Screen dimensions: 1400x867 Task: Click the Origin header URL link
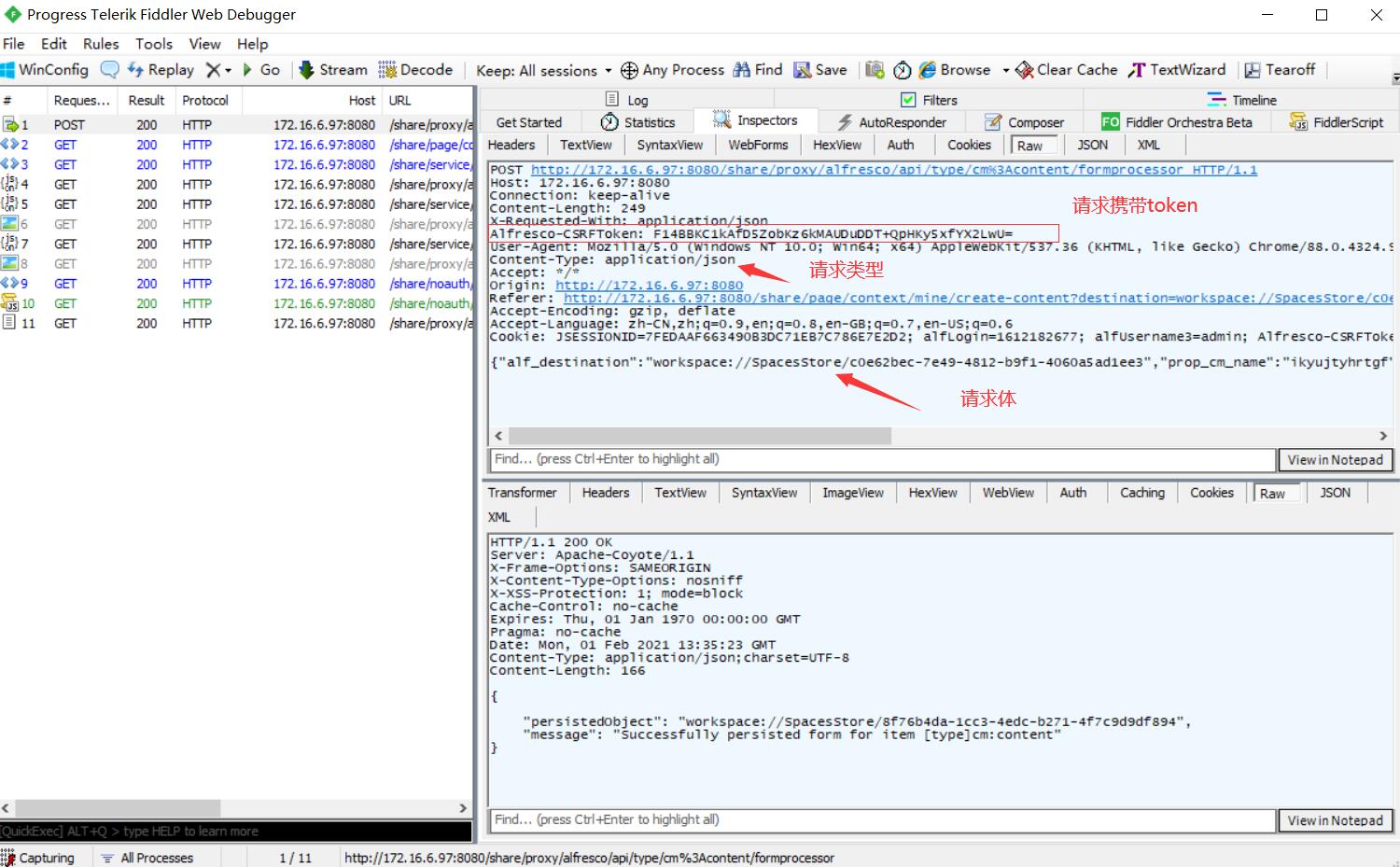coord(650,286)
